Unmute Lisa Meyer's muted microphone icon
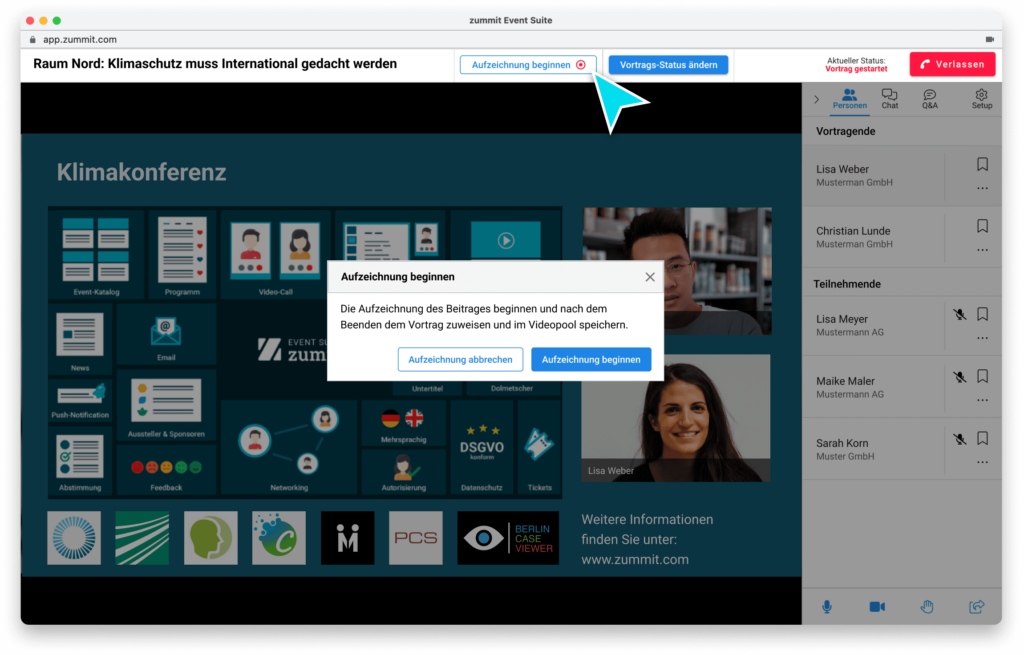This screenshot has height=655, width=1024. [x=959, y=314]
